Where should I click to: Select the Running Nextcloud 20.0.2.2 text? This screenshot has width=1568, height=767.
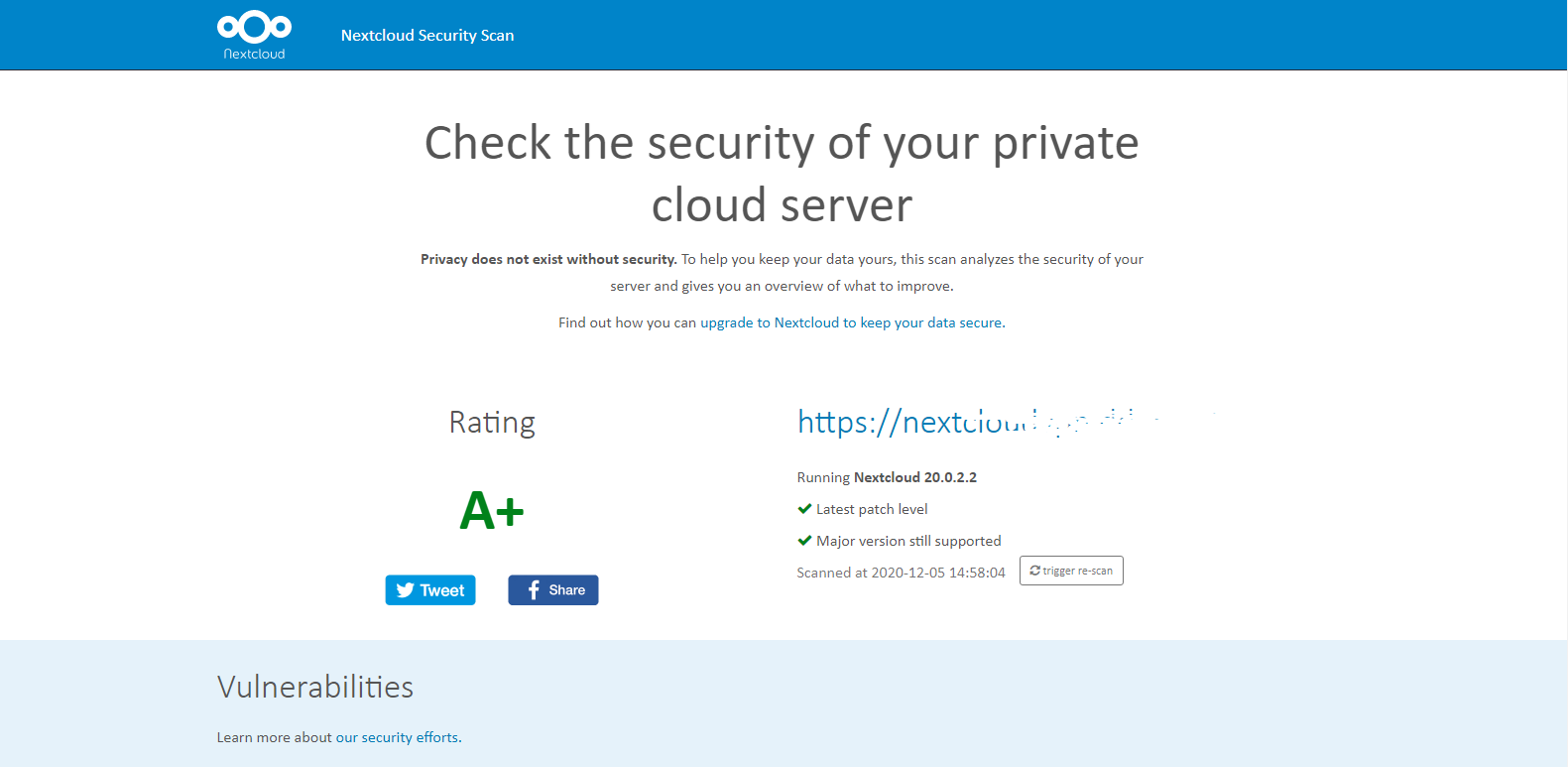(x=887, y=477)
